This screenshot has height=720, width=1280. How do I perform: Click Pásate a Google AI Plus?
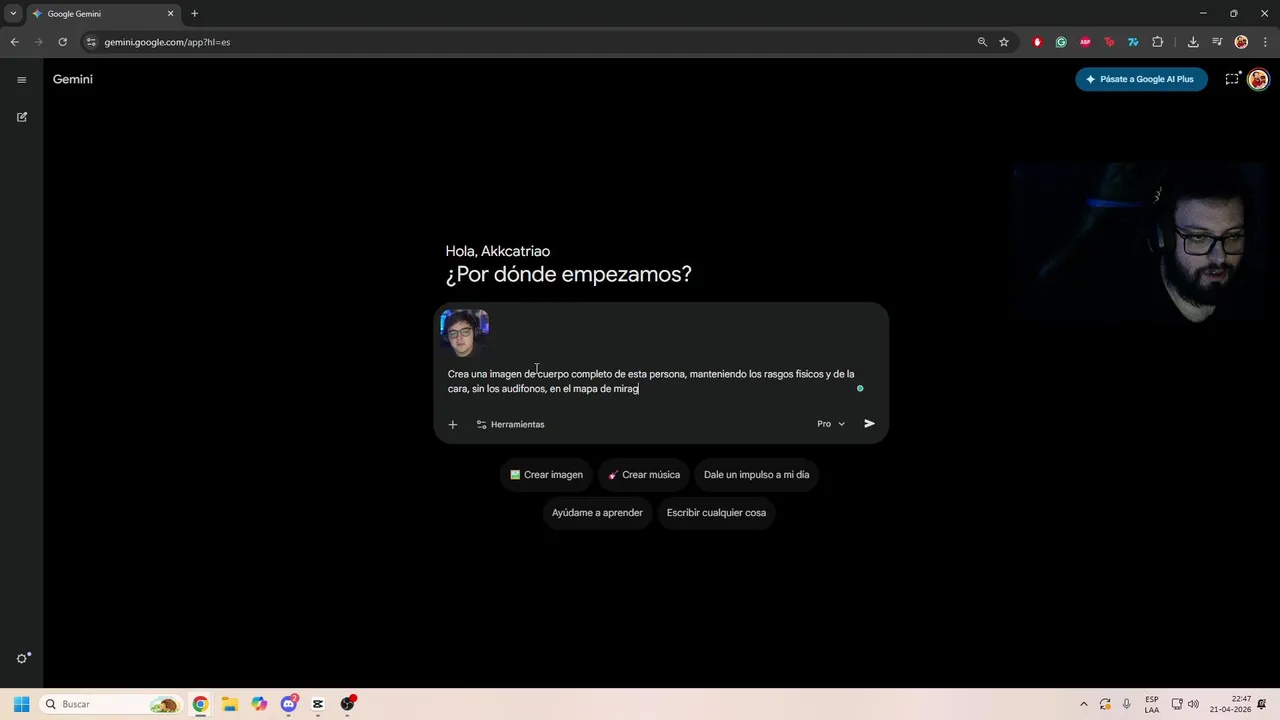coord(1141,79)
